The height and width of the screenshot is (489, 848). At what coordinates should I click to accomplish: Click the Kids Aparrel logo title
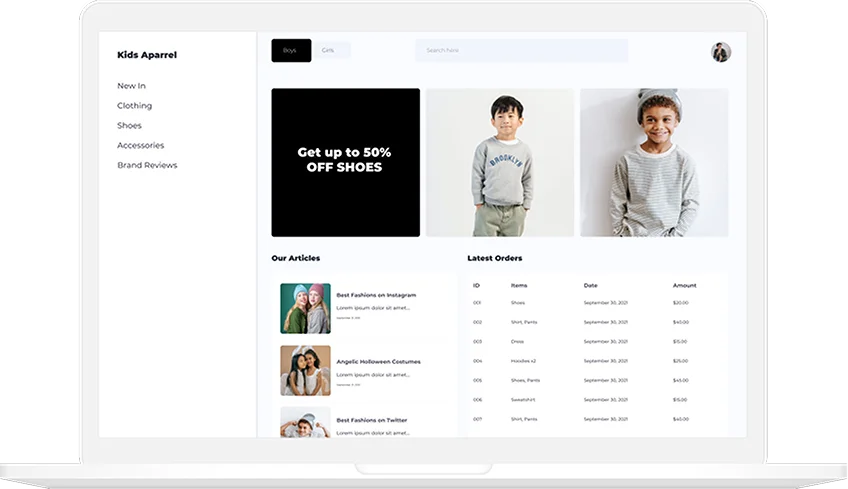click(146, 55)
